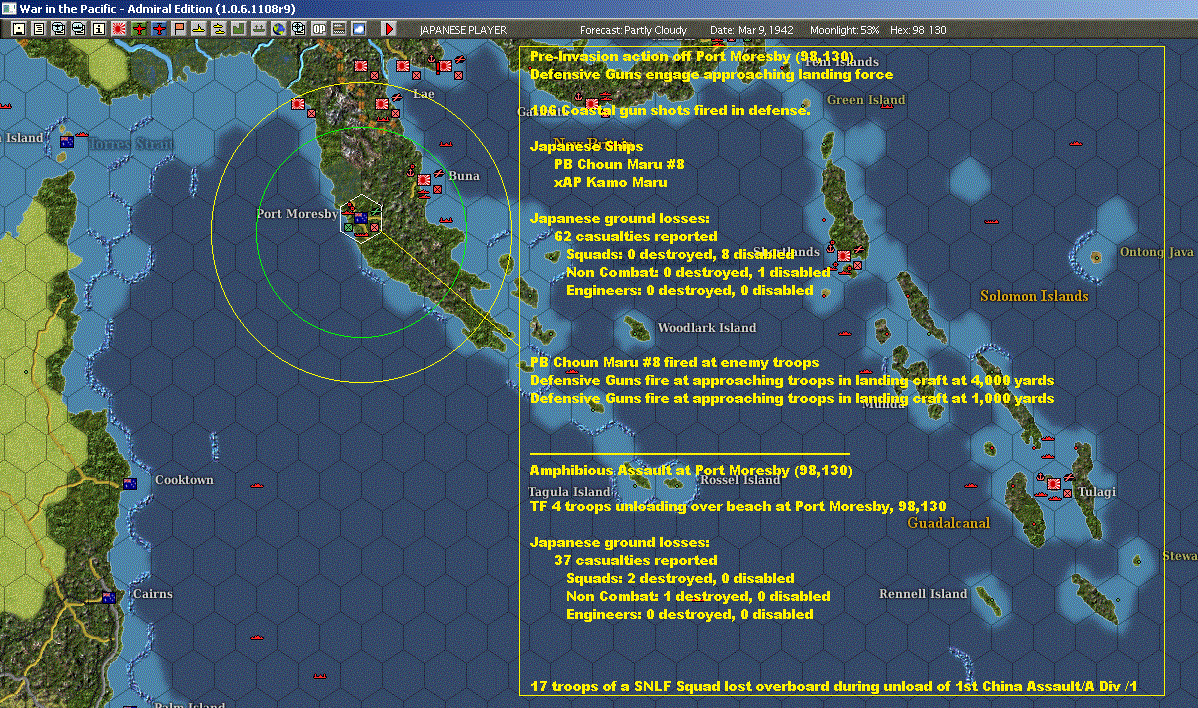Click the OP toolbar button
1198x708 pixels.
point(319,29)
